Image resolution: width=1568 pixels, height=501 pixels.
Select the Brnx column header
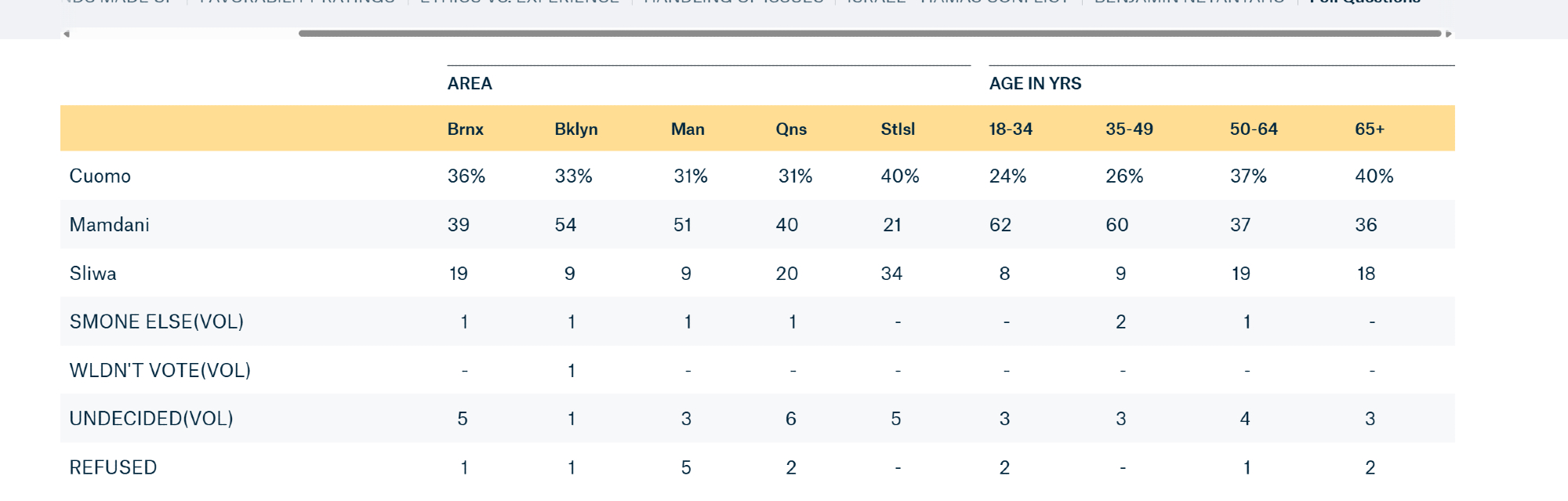(466, 129)
